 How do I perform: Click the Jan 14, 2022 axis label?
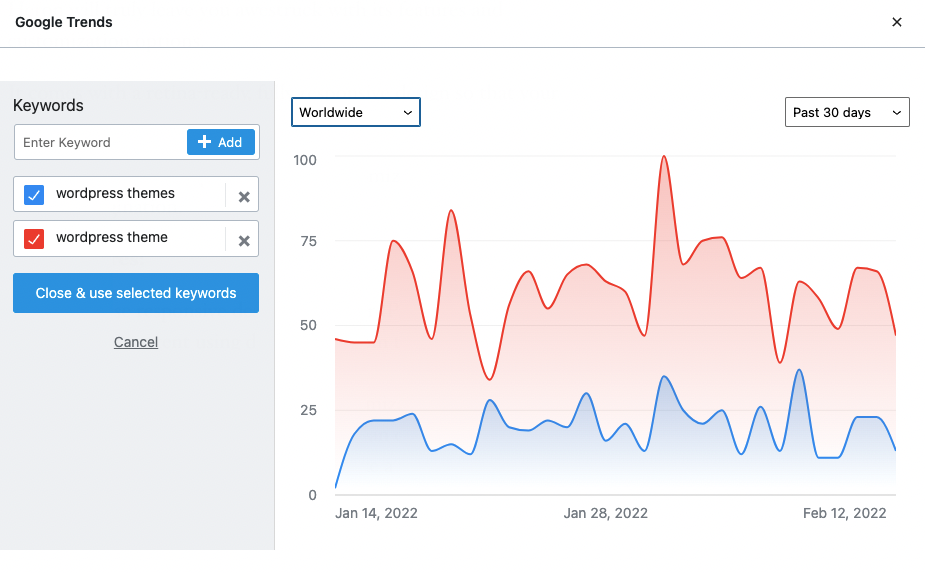click(376, 513)
